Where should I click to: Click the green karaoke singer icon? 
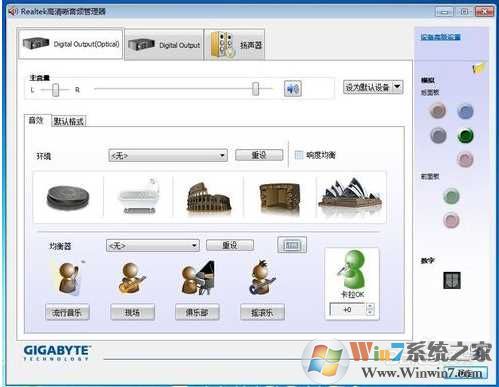351,269
